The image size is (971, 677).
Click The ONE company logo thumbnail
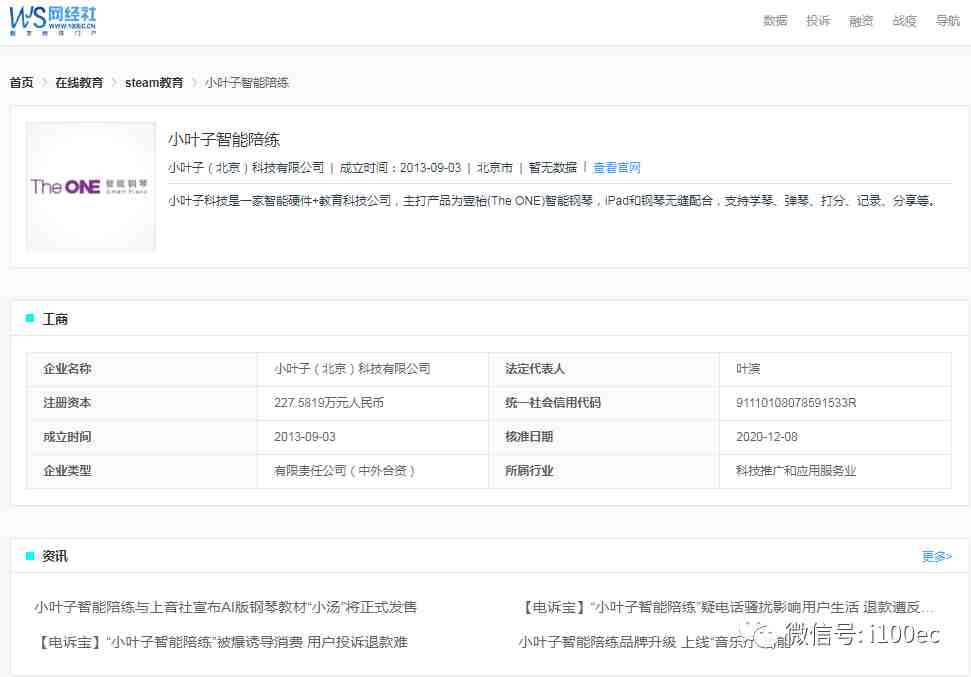coord(90,186)
